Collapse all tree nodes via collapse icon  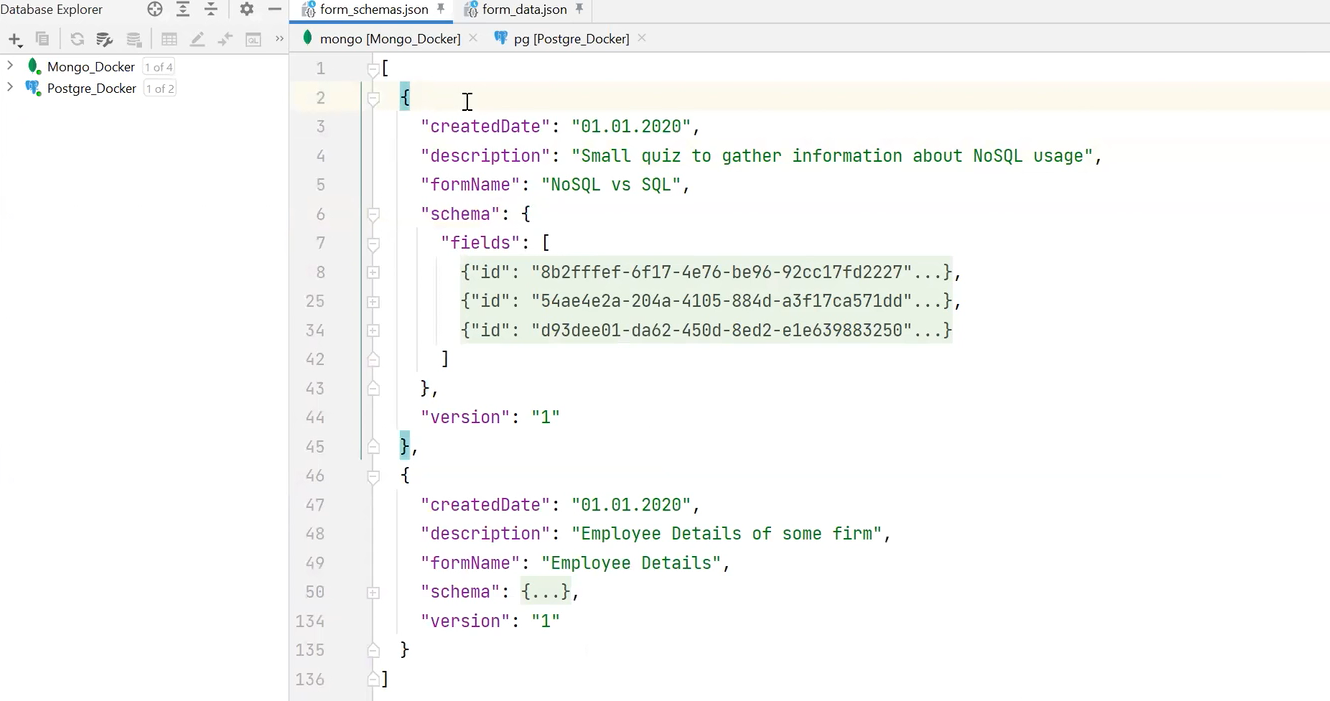pyautogui.click(x=211, y=9)
